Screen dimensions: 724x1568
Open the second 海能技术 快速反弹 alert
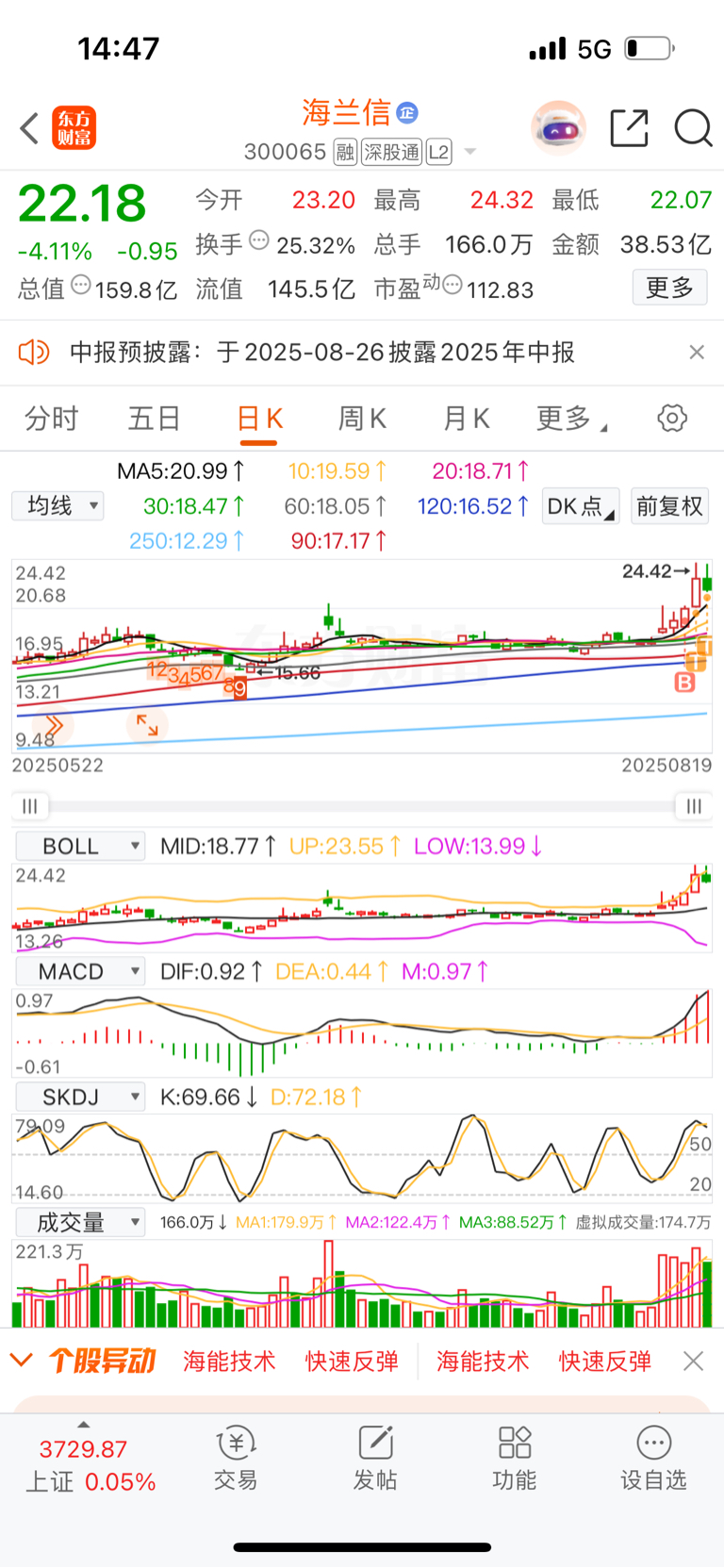544,1361
